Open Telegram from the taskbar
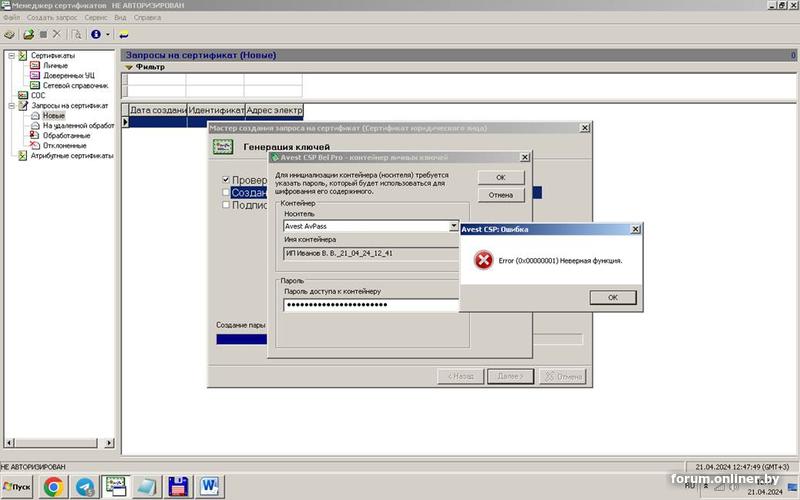This screenshot has height=500, width=800. tap(85, 487)
